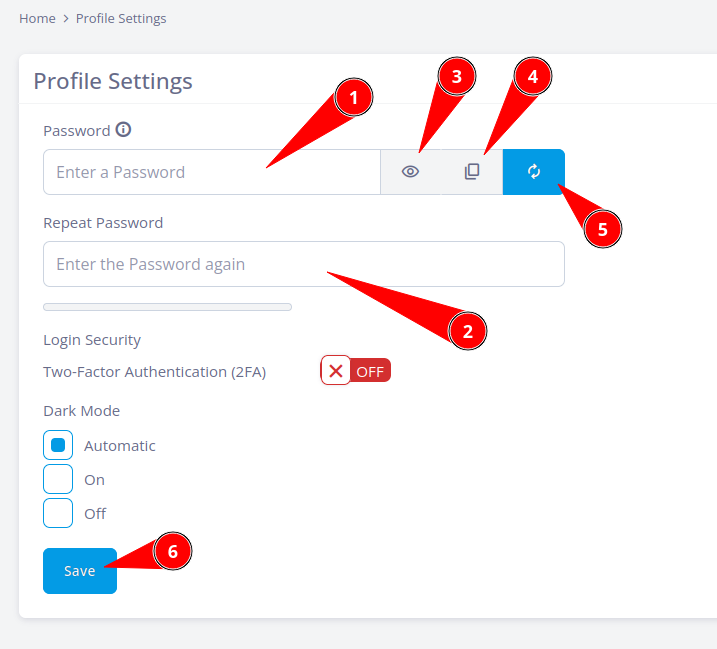Click the red callout marker numbered 1
The image size is (717, 649).
click(x=353, y=98)
